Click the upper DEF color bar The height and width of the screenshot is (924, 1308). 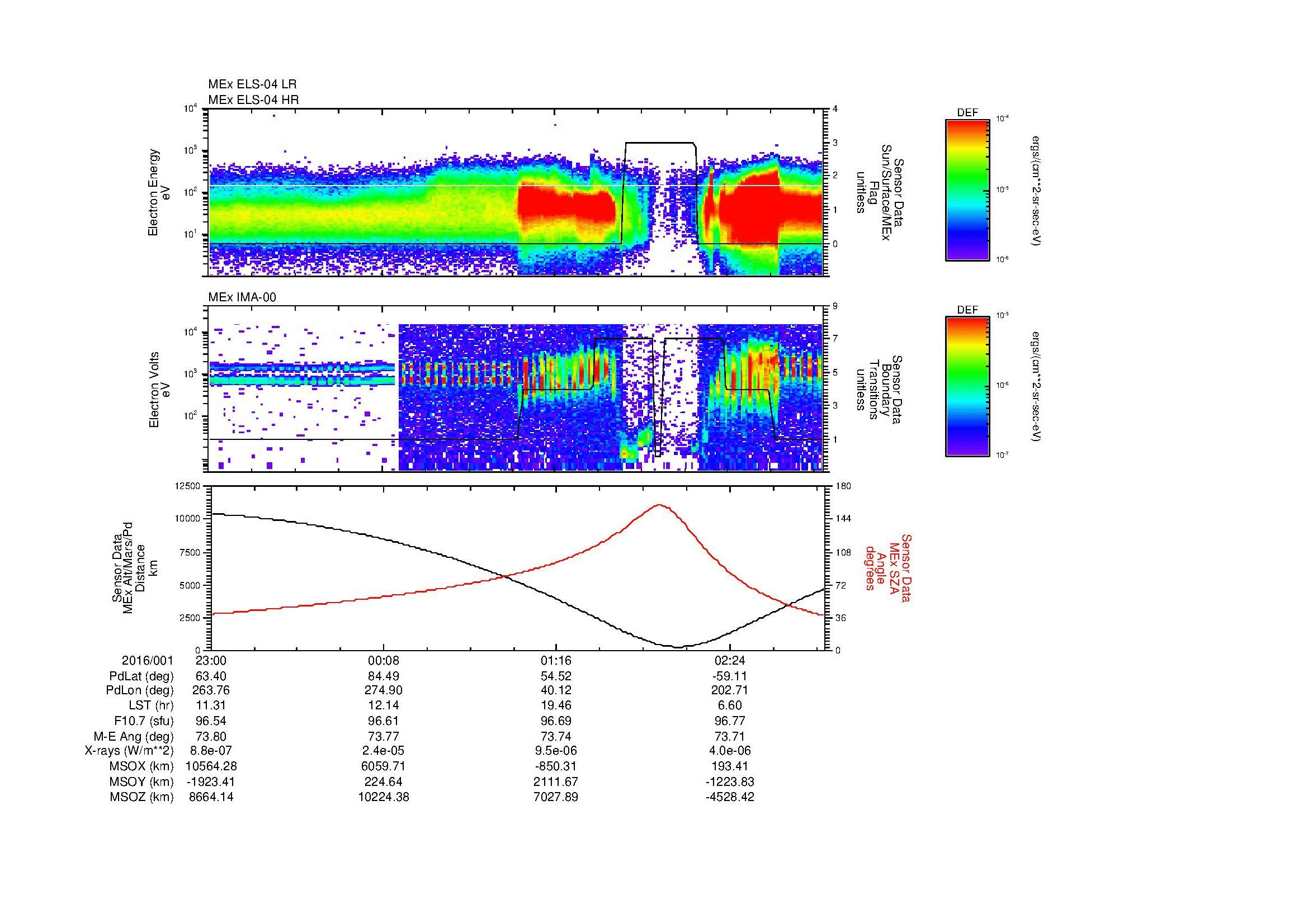(967, 189)
